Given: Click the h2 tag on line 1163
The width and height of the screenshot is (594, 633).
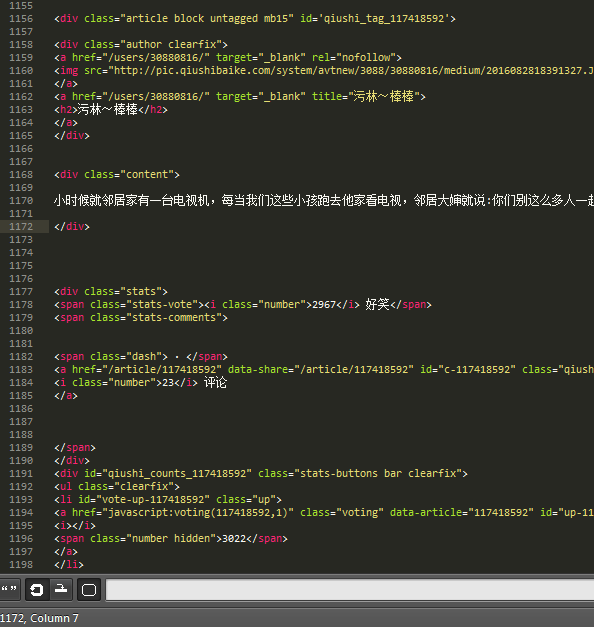Looking at the screenshot, I should click(66, 109).
